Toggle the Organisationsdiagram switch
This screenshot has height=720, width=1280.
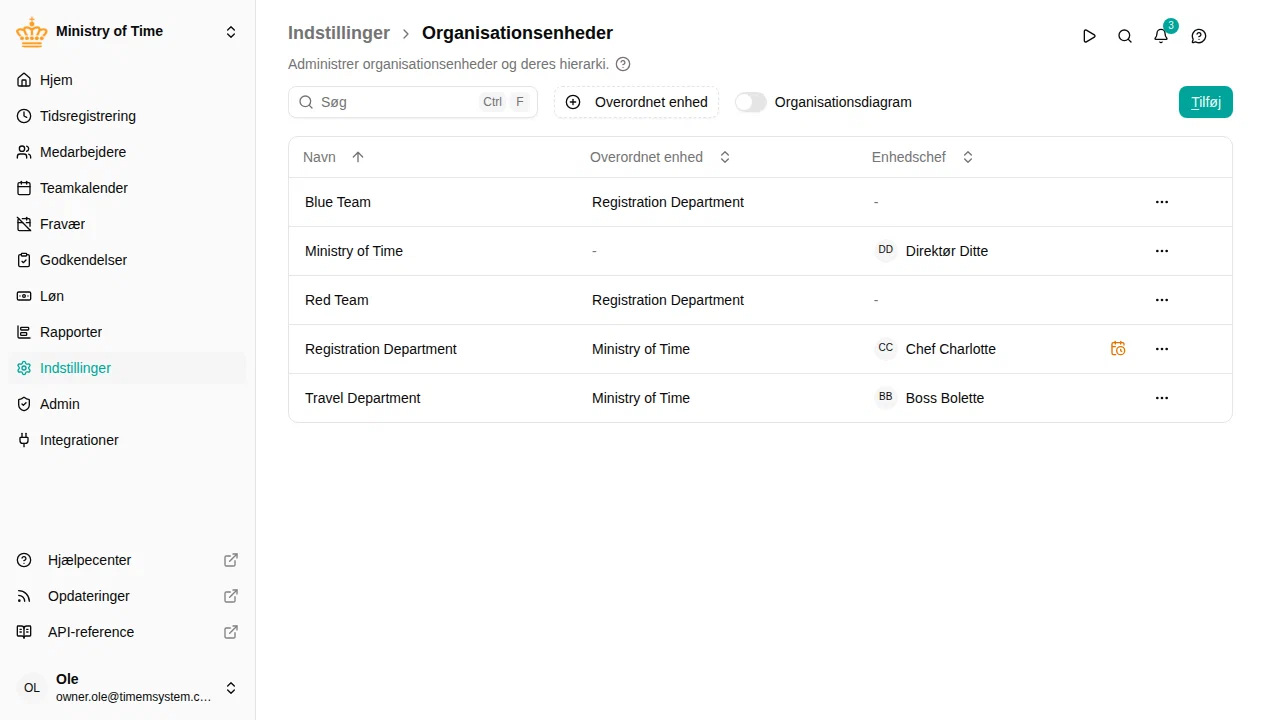click(x=751, y=102)
